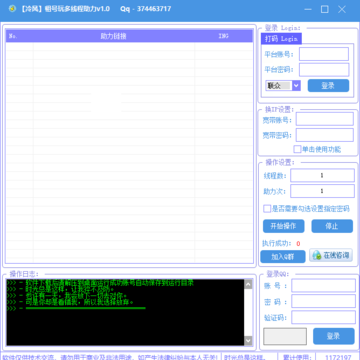The height and width of the screenshot is (360, 360).
Task: Click the 执行成功 count value 0
Action: click(x=298, y=244)
